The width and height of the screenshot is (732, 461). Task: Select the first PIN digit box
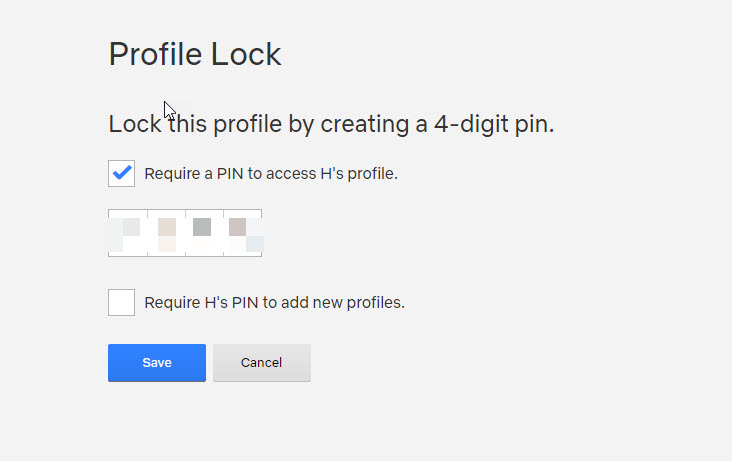click(x=128, y=233)
